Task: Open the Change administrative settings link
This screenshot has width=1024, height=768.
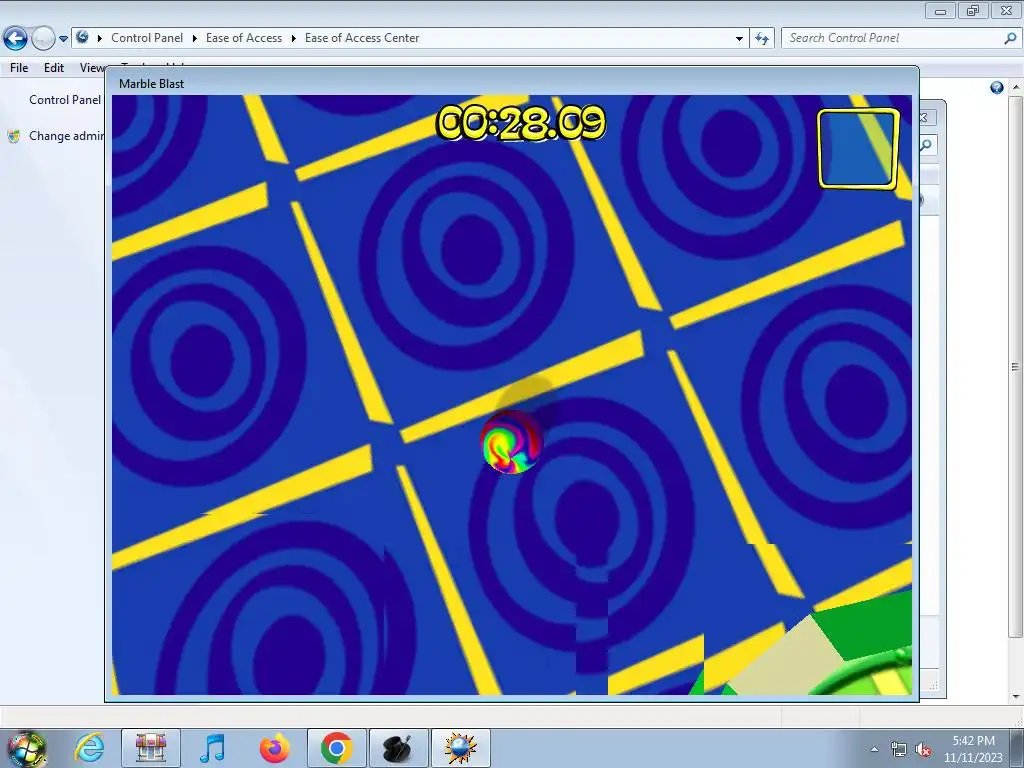Action: (67, 136)
